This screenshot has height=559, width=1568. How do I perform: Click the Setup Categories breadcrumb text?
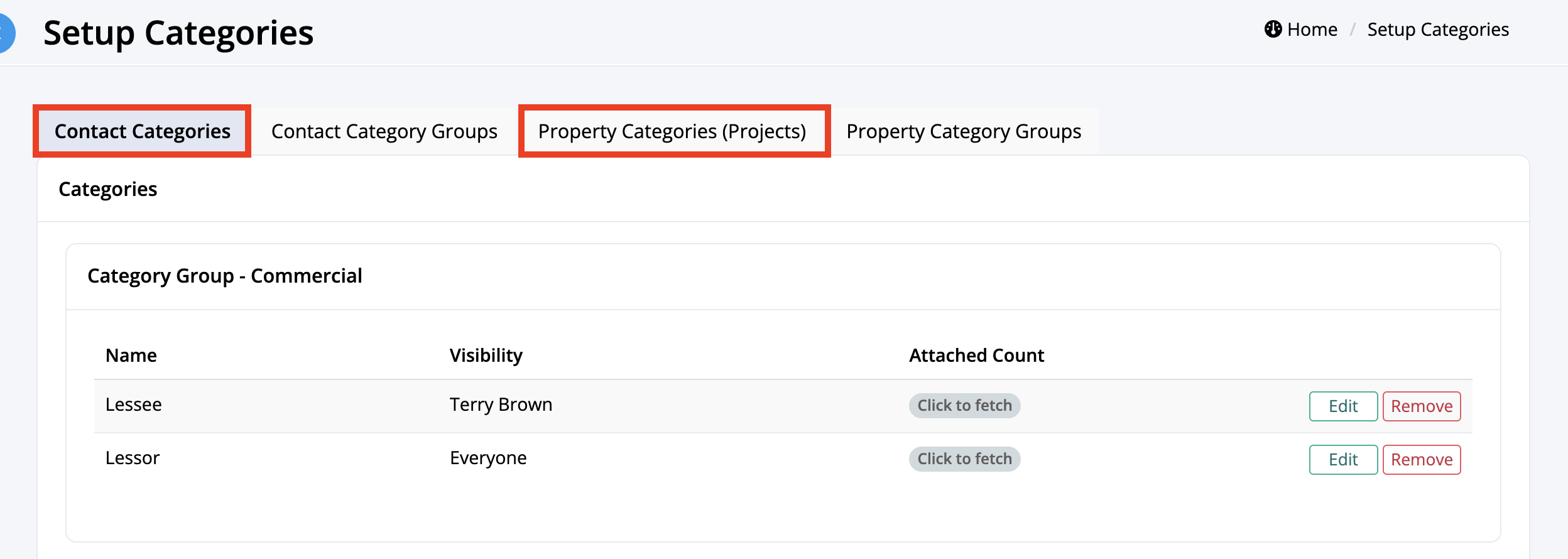1437,30
